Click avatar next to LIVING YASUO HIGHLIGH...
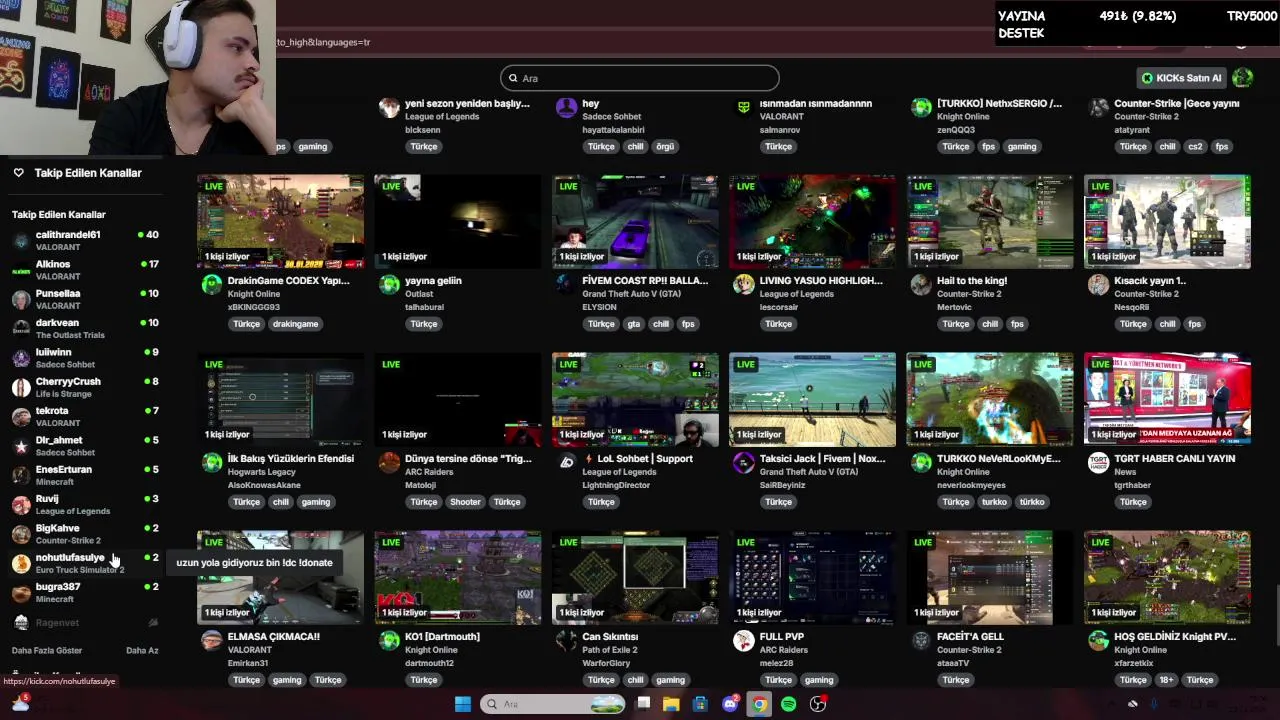This screenshot has height=720, width=1280. coord(744,285)
